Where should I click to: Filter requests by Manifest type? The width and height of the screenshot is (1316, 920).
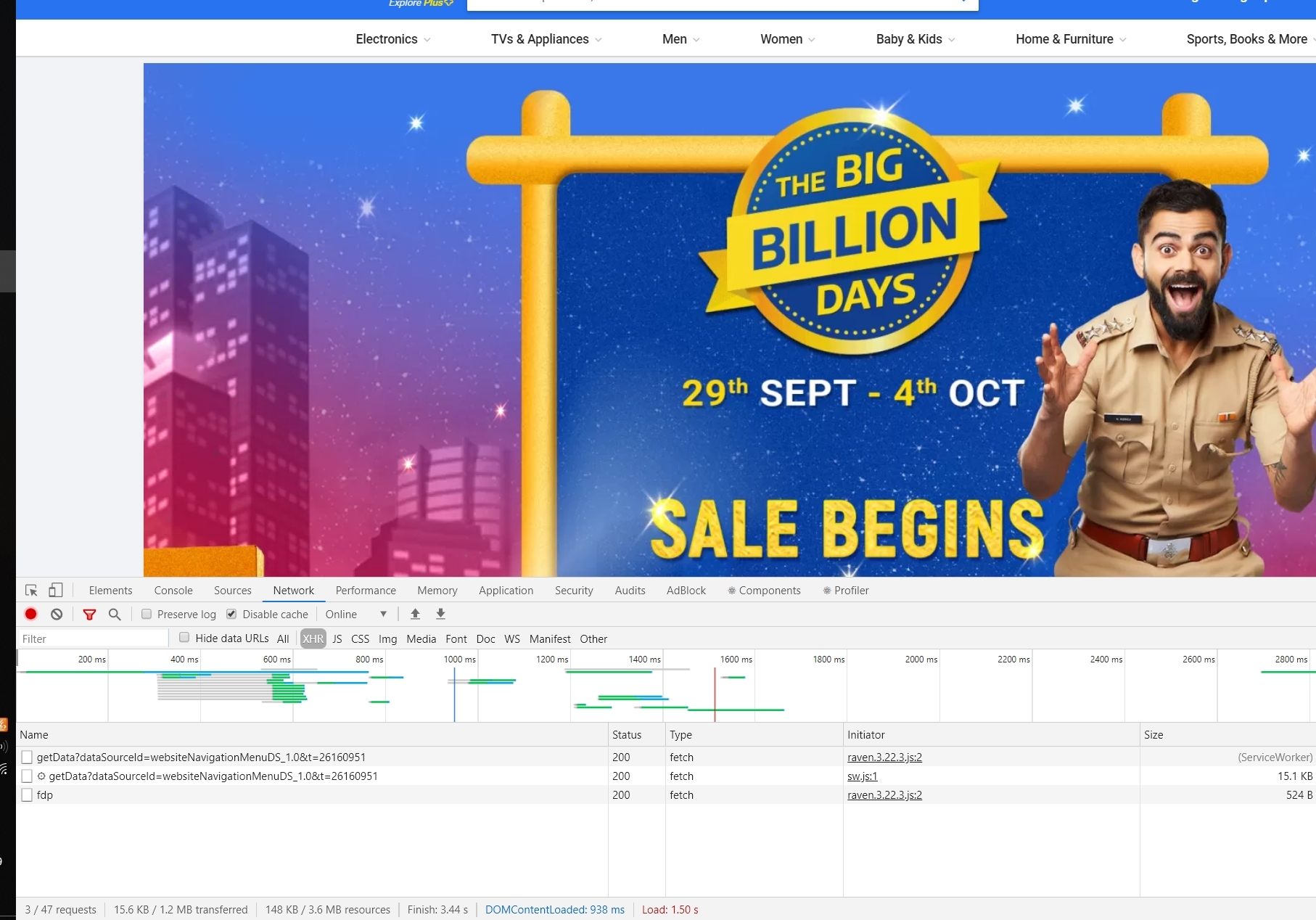[550, 639]
